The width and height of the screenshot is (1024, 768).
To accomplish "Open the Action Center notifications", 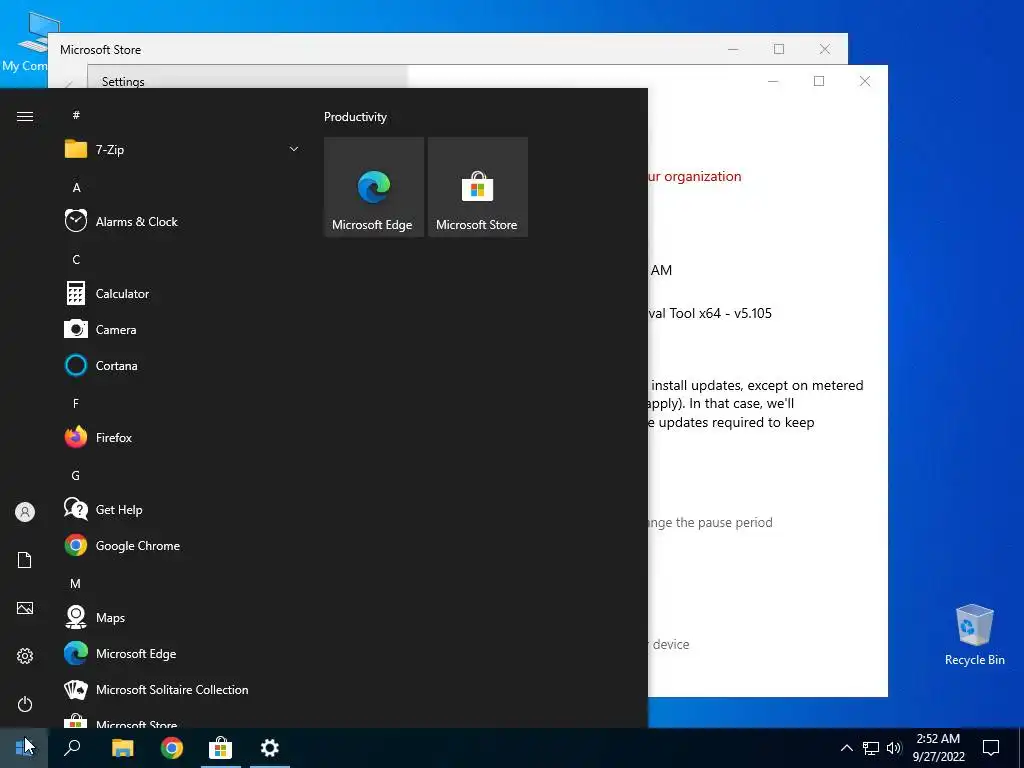I will [x=991, y=748].
